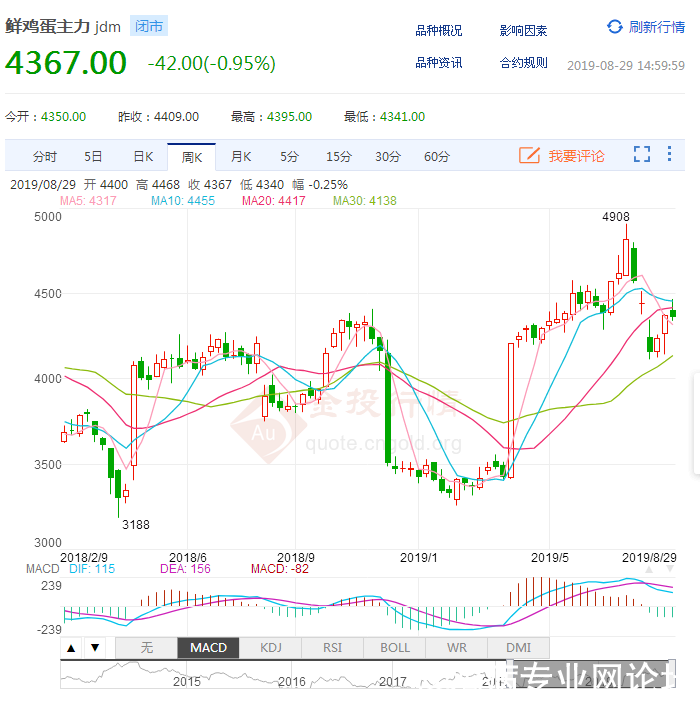Click the refresh quotes icon
The image size is (700, 704).
point(614,27)
